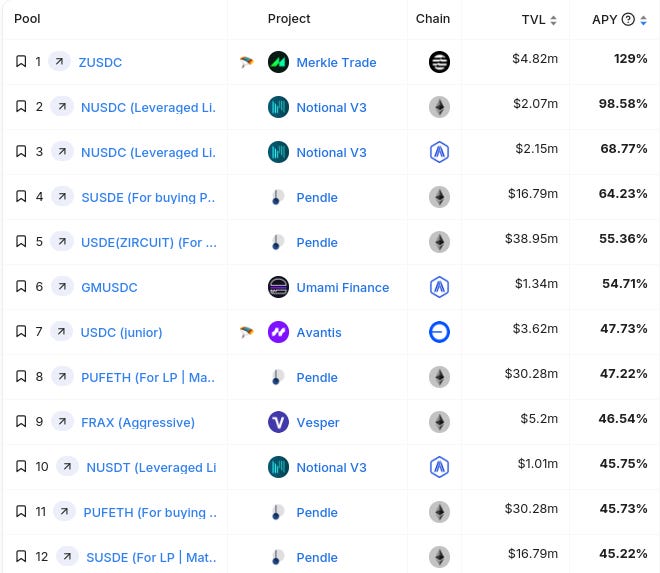Viewport: 660px width, 573px height.
Task: Click the $38.95m TVL value
Action: (x=531, y=239)
